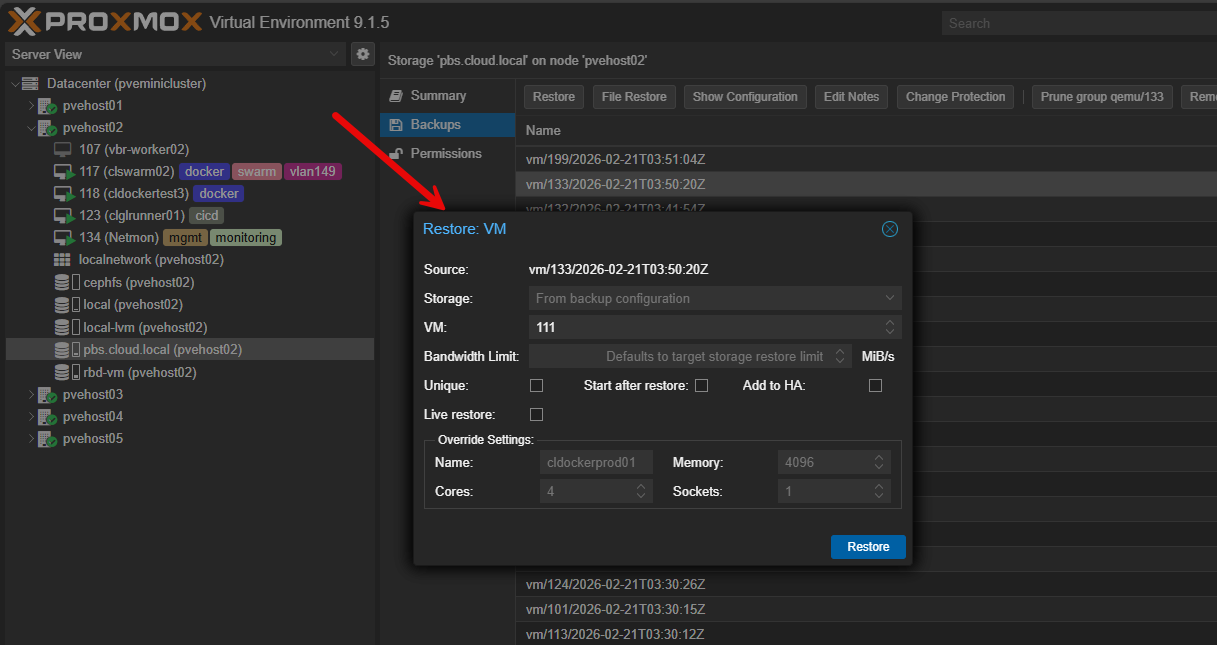
Task: Click the VM 123 clglrunner01 icon
Action: pos(64,216)
